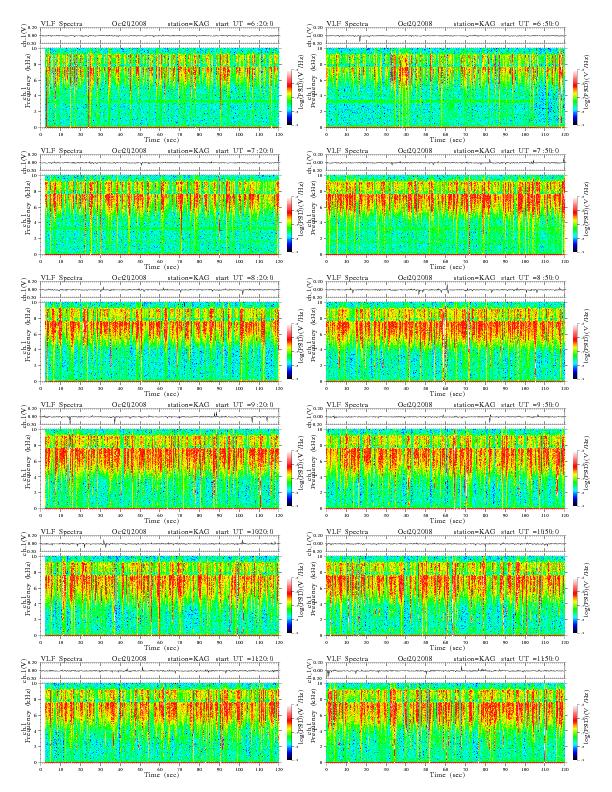This screenshot has height=792, width=612.
Task: Click the spectrogram starting UT 10:50:0
Action: [445, 596]
